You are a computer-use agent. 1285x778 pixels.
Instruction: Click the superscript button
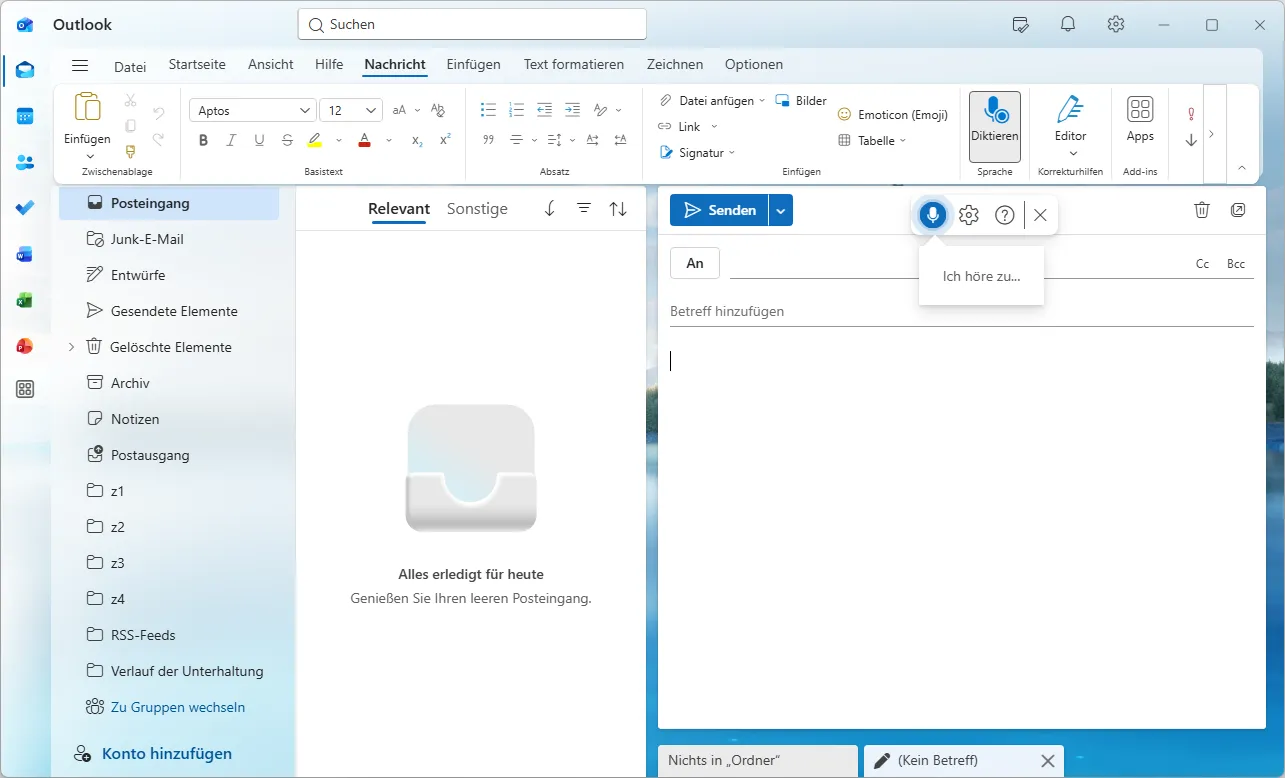[445, 140]
